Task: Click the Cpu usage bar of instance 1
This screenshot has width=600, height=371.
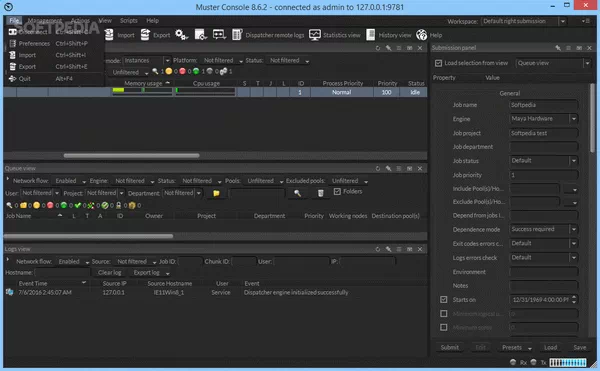Action: [x=205, y=92]
